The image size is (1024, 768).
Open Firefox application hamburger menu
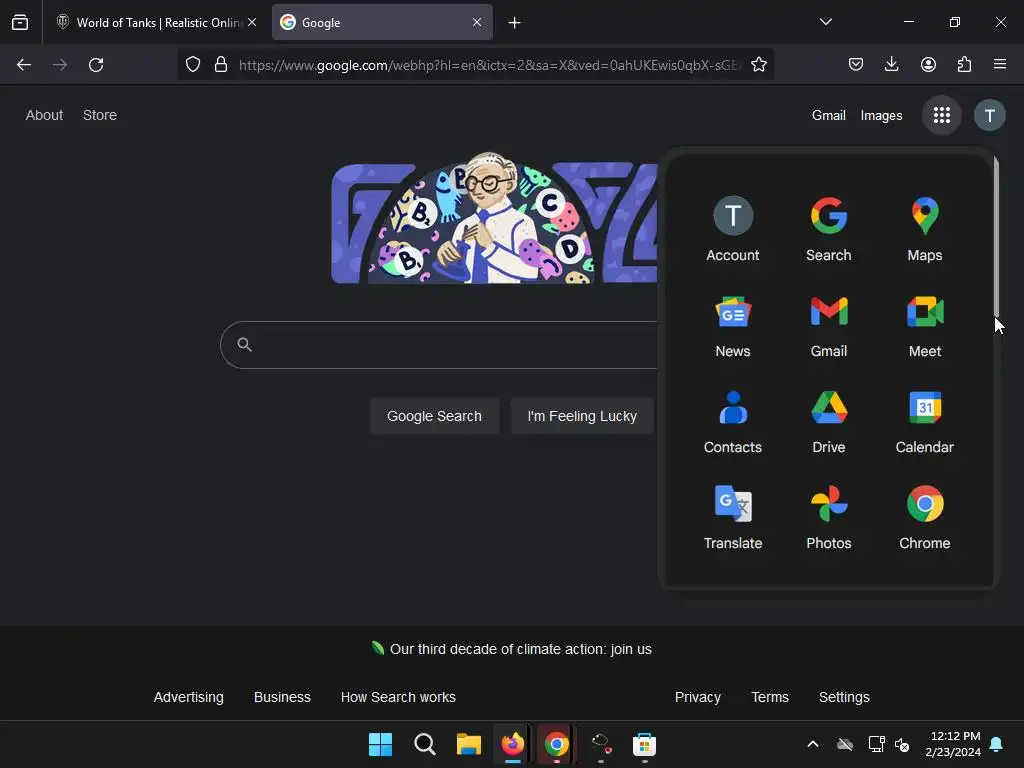1000,65
